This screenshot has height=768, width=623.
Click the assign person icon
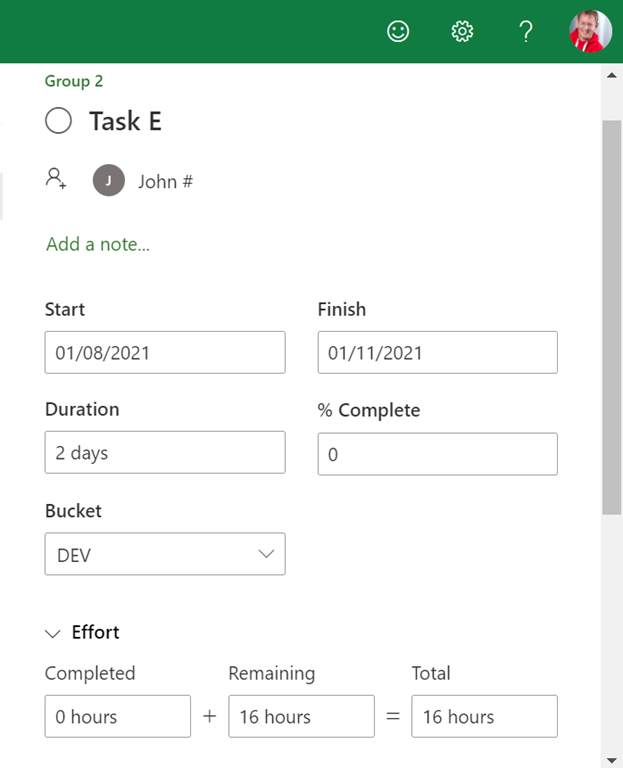point(56,179)
